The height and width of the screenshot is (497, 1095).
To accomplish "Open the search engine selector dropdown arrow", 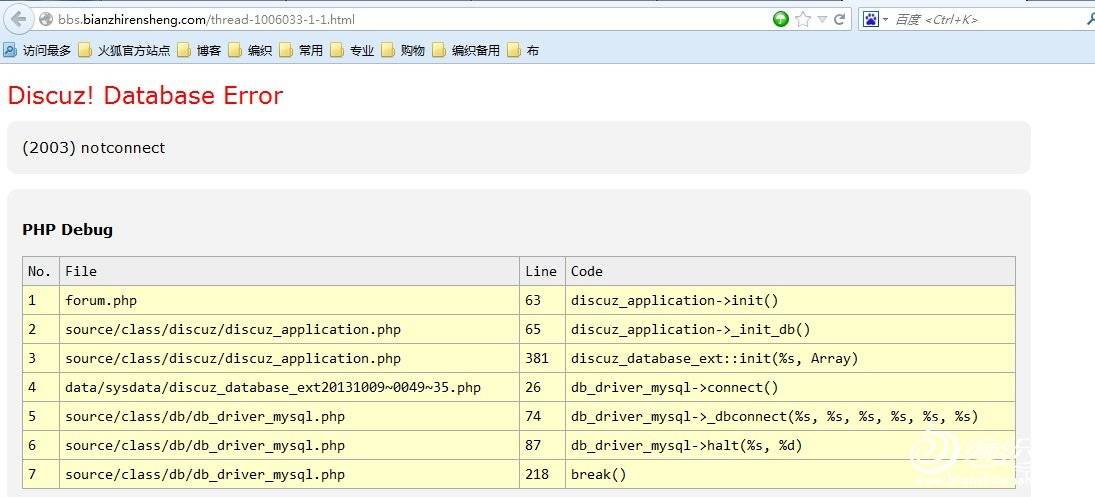I will pos(885,20).
